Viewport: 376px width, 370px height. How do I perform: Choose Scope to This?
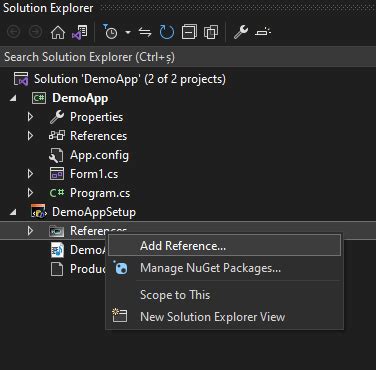[224, 295]
